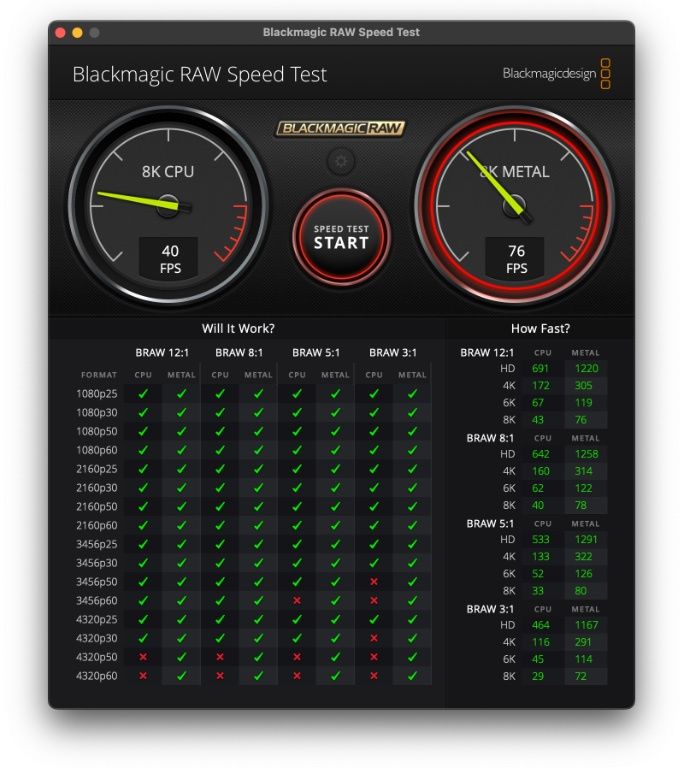
Task: Click red X for 4320p50 BRAW 3:1 CPU
Action: pyautogui.click(x=374, y=657)
